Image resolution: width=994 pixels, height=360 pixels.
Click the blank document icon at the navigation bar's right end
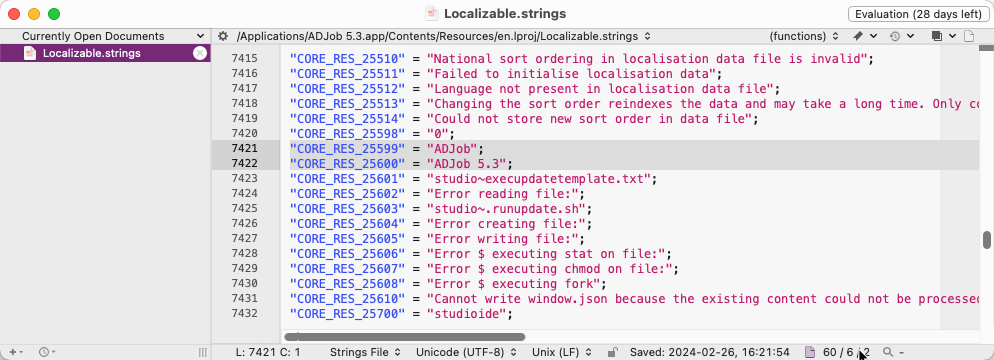coord(968,36)
